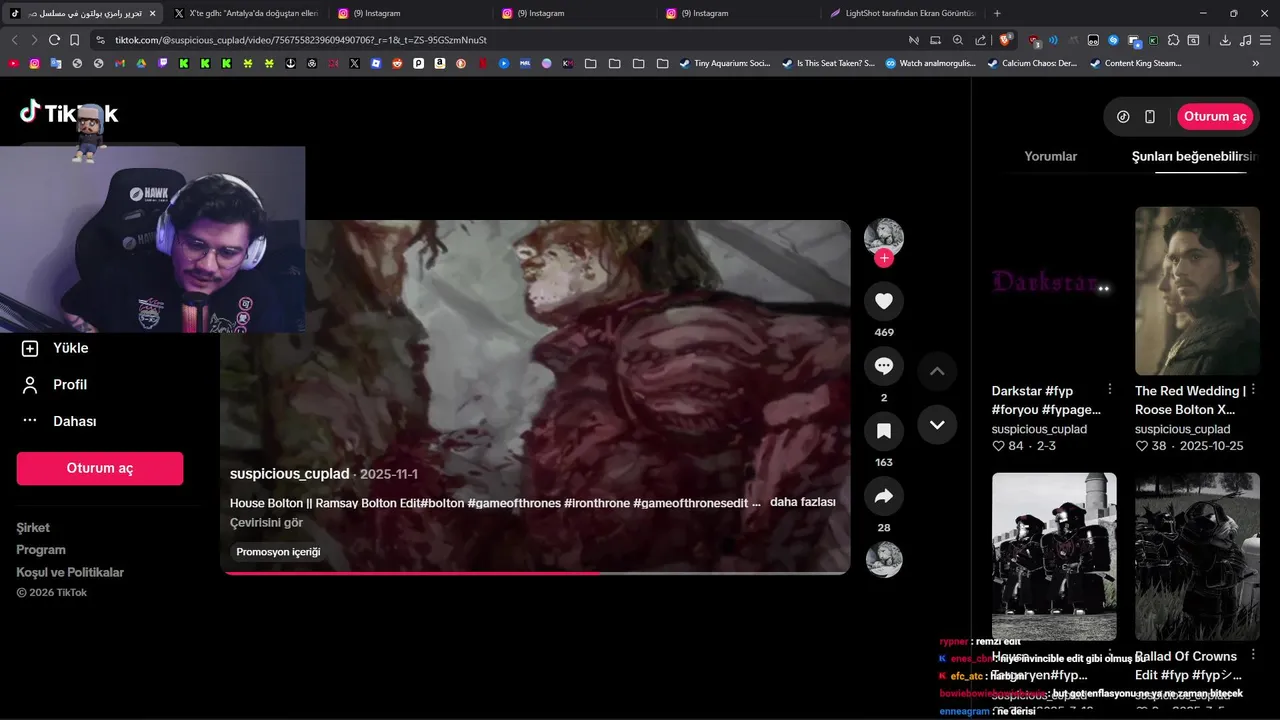
Task: Click the browser forward arrow
Action: (34, 40)
